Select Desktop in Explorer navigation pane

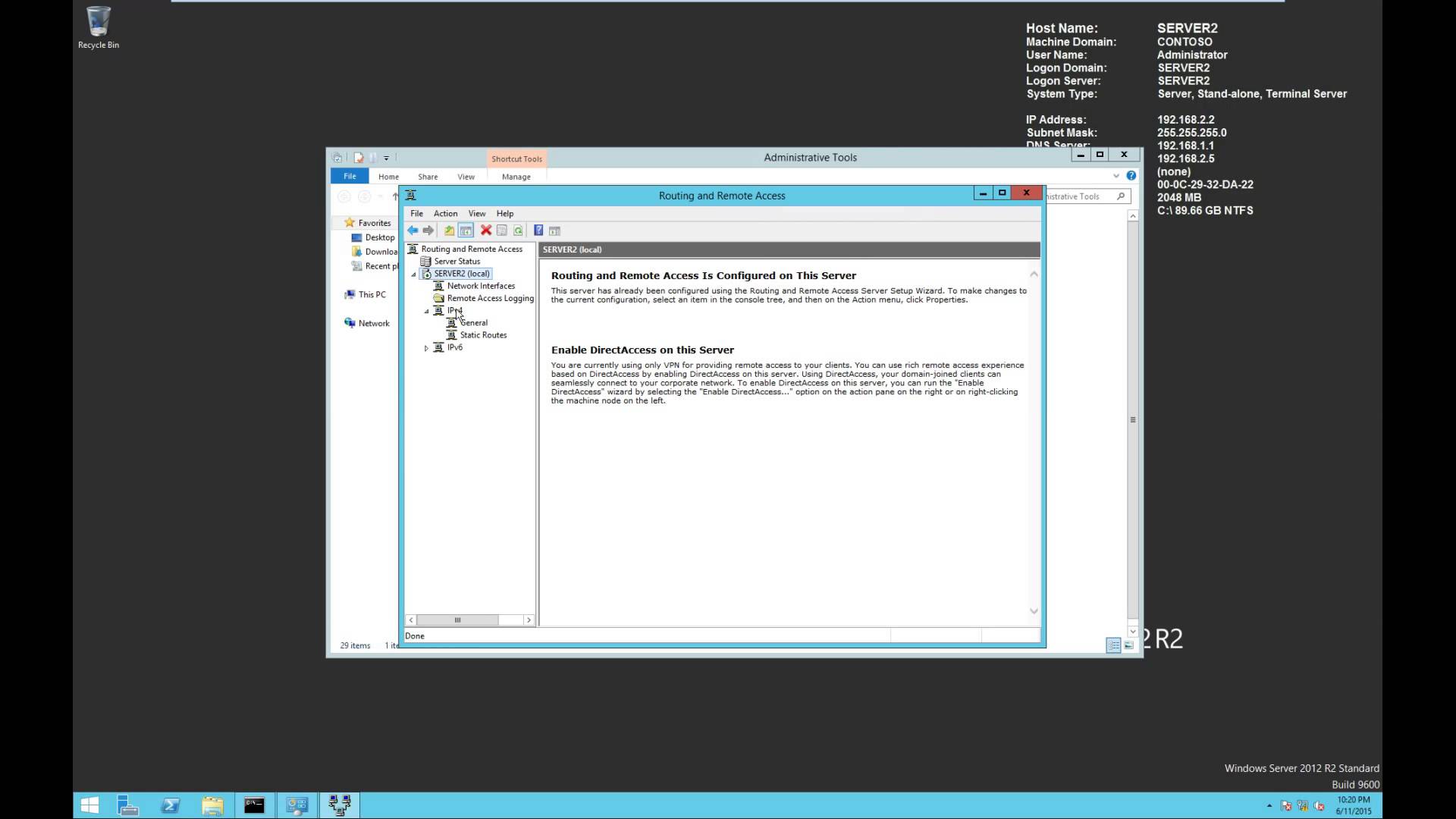[379, 237]
